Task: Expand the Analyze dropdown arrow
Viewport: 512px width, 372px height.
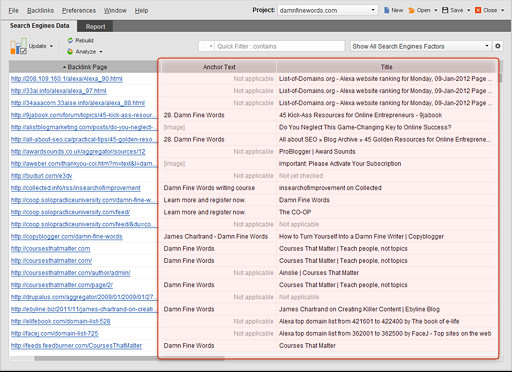Action: [x=101, y=52]
